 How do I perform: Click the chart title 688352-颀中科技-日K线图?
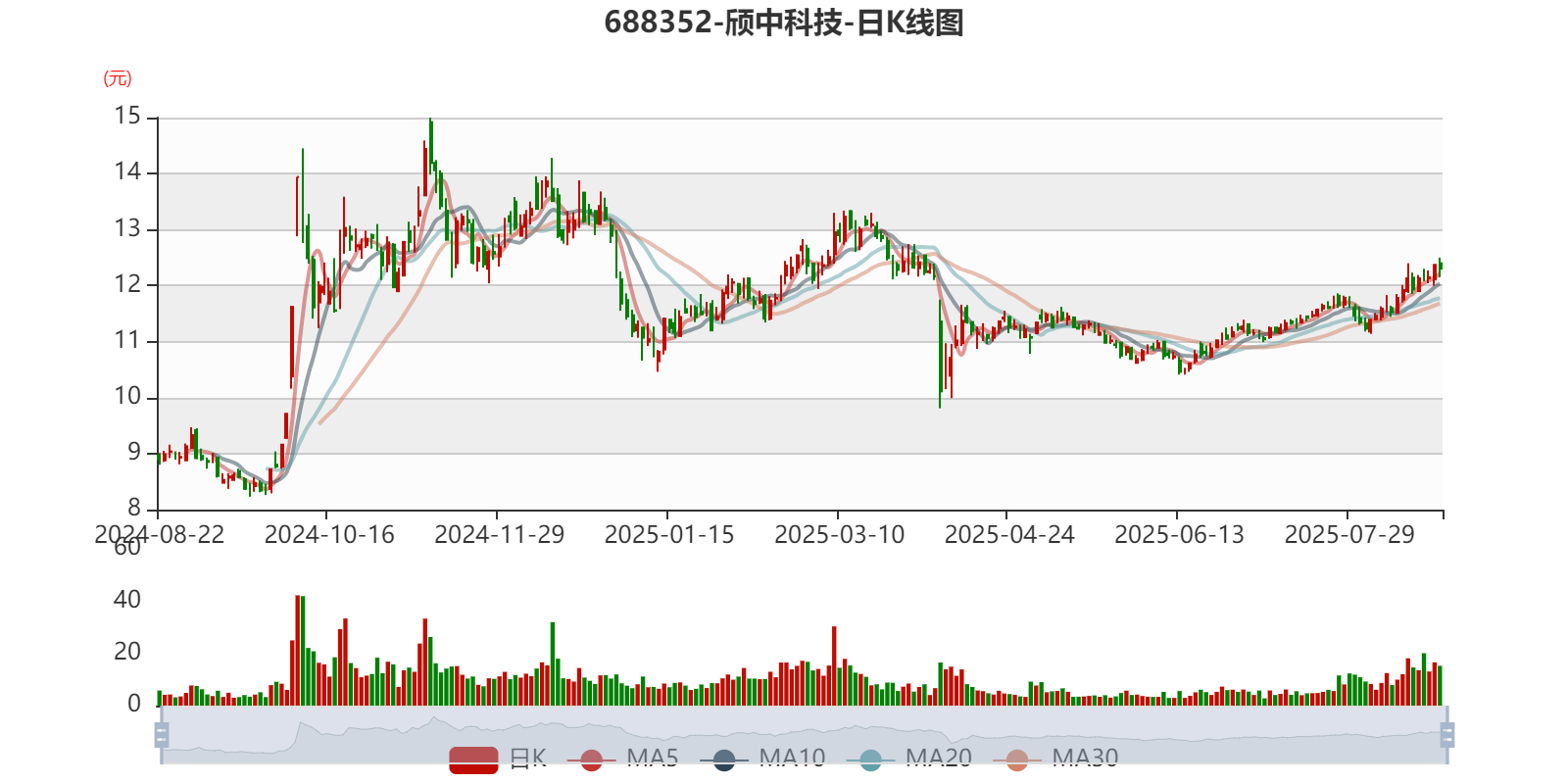click(784, 23)
